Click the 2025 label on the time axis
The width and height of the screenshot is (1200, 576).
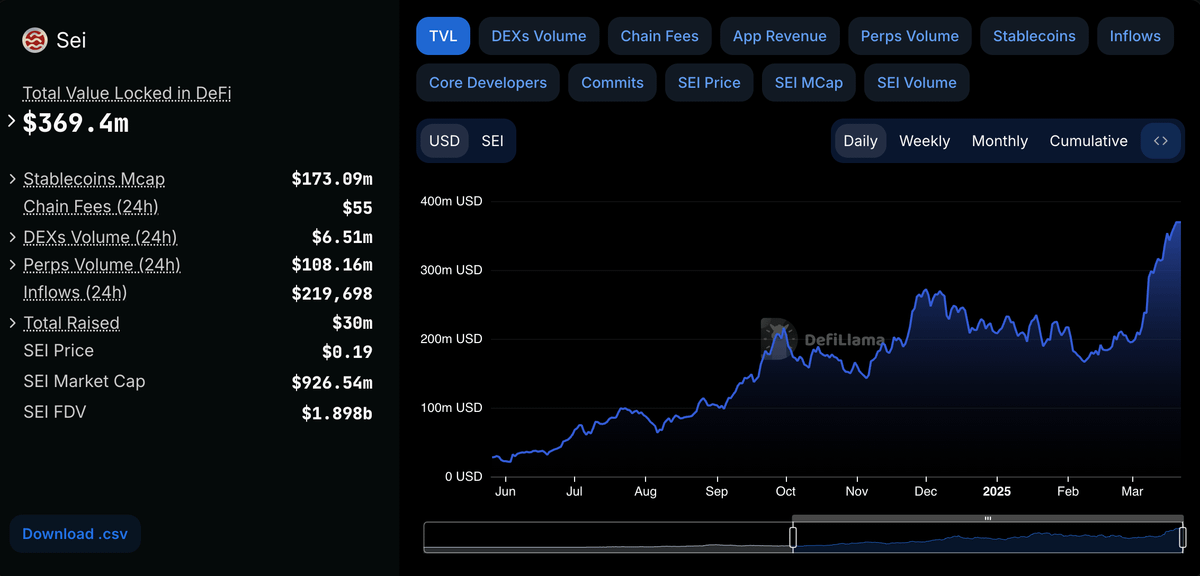click(x=997, y=492)
